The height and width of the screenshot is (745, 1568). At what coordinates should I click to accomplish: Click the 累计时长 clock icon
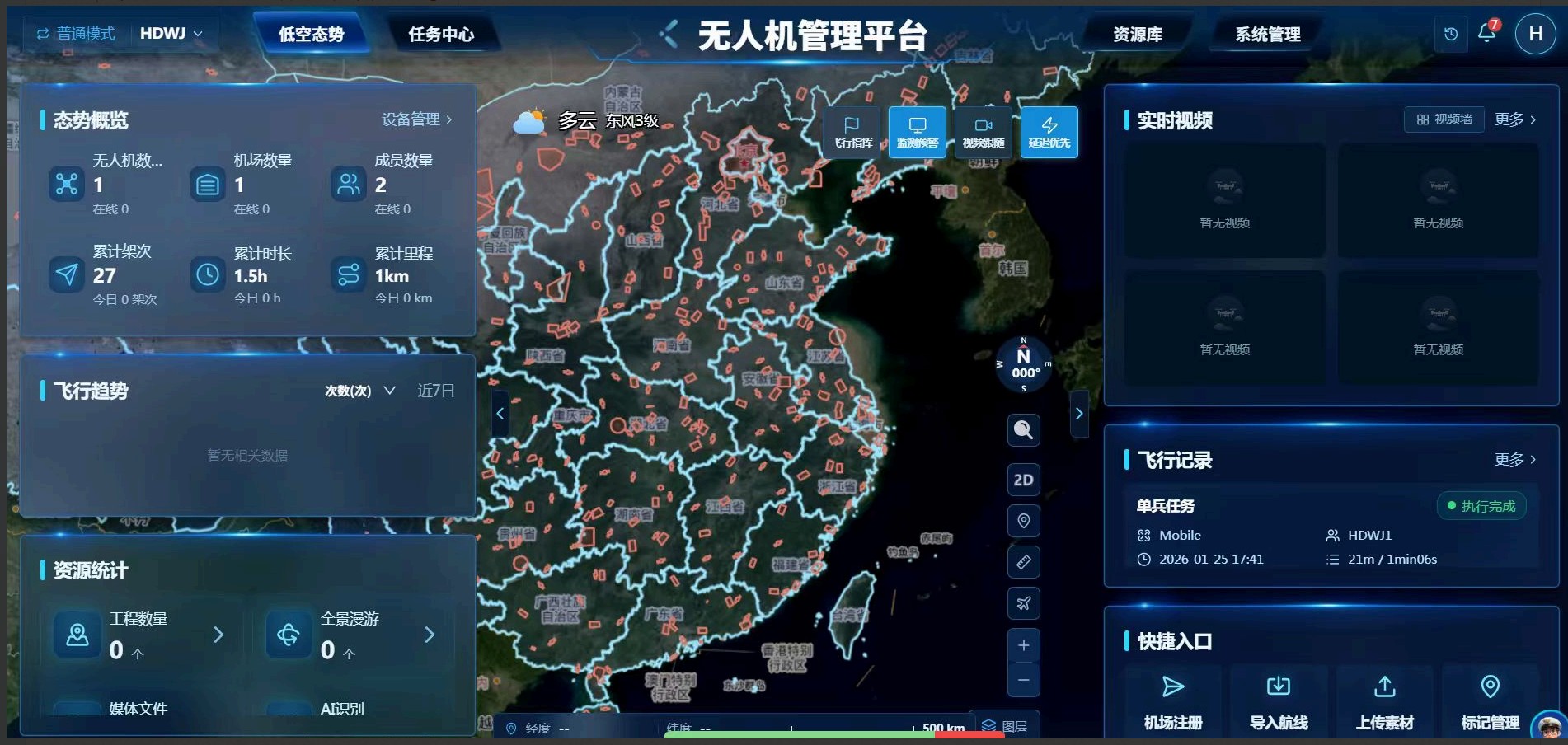(208, 274)
